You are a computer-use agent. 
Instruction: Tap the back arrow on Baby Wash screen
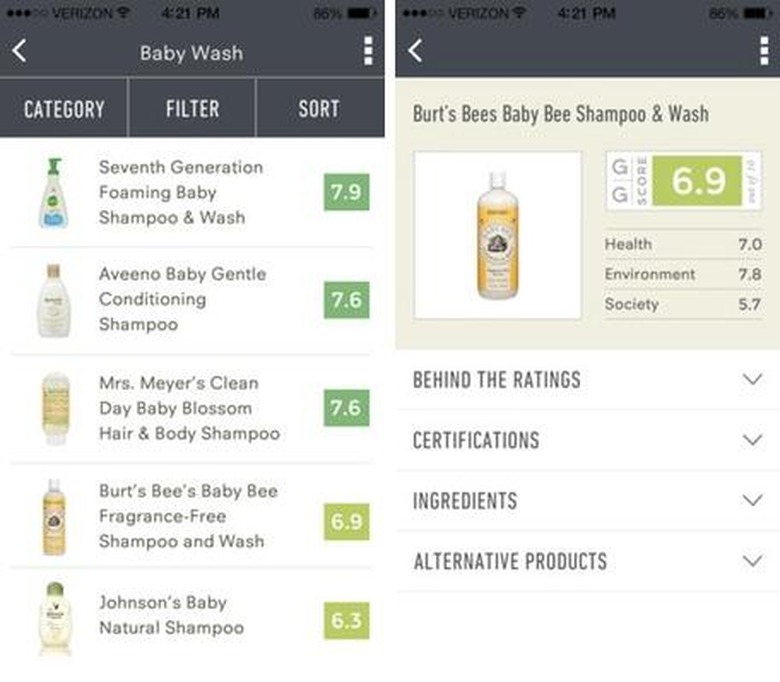pos(20,52)
